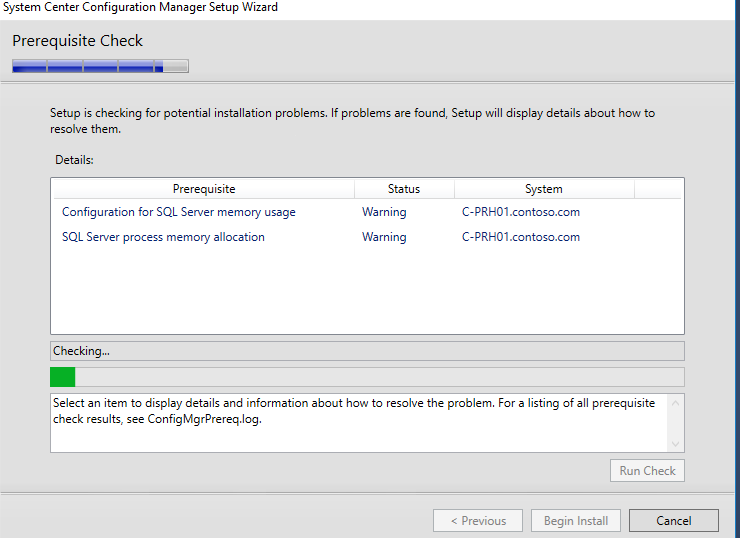The height and width of the screenshot is (538, 740).
Task: Click C-PRH01.contoso.com in the memory allocation row
Action: (x=521, y=237)
